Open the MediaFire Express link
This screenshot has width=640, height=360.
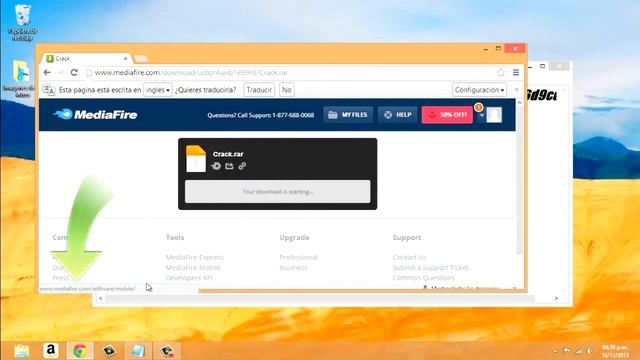point(194,257)
